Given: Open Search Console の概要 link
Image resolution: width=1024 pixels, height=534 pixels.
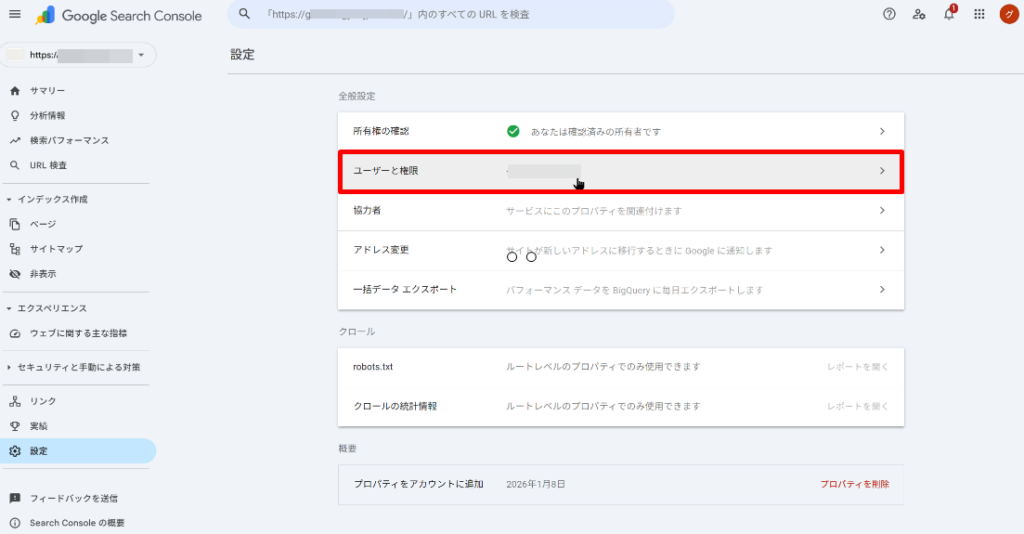Looking at the screenshot, I should (x=77, y=523).
